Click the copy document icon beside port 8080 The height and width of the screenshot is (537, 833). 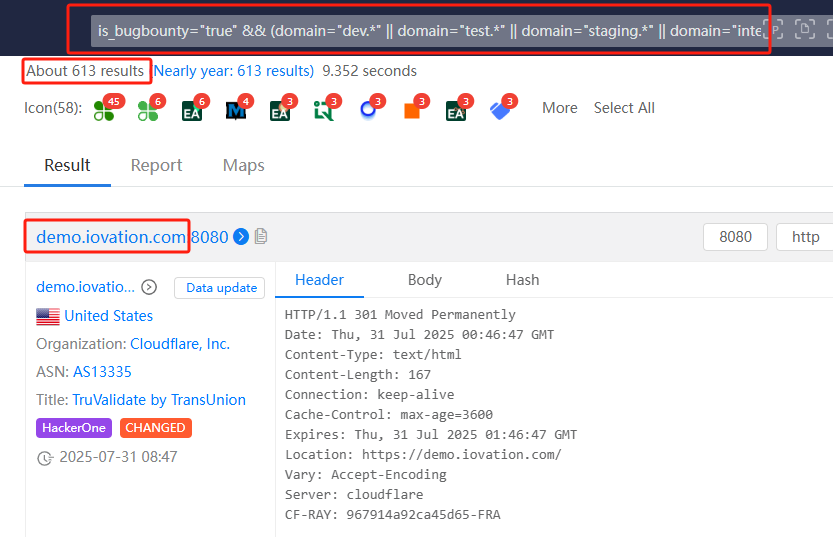pos(260,236)
